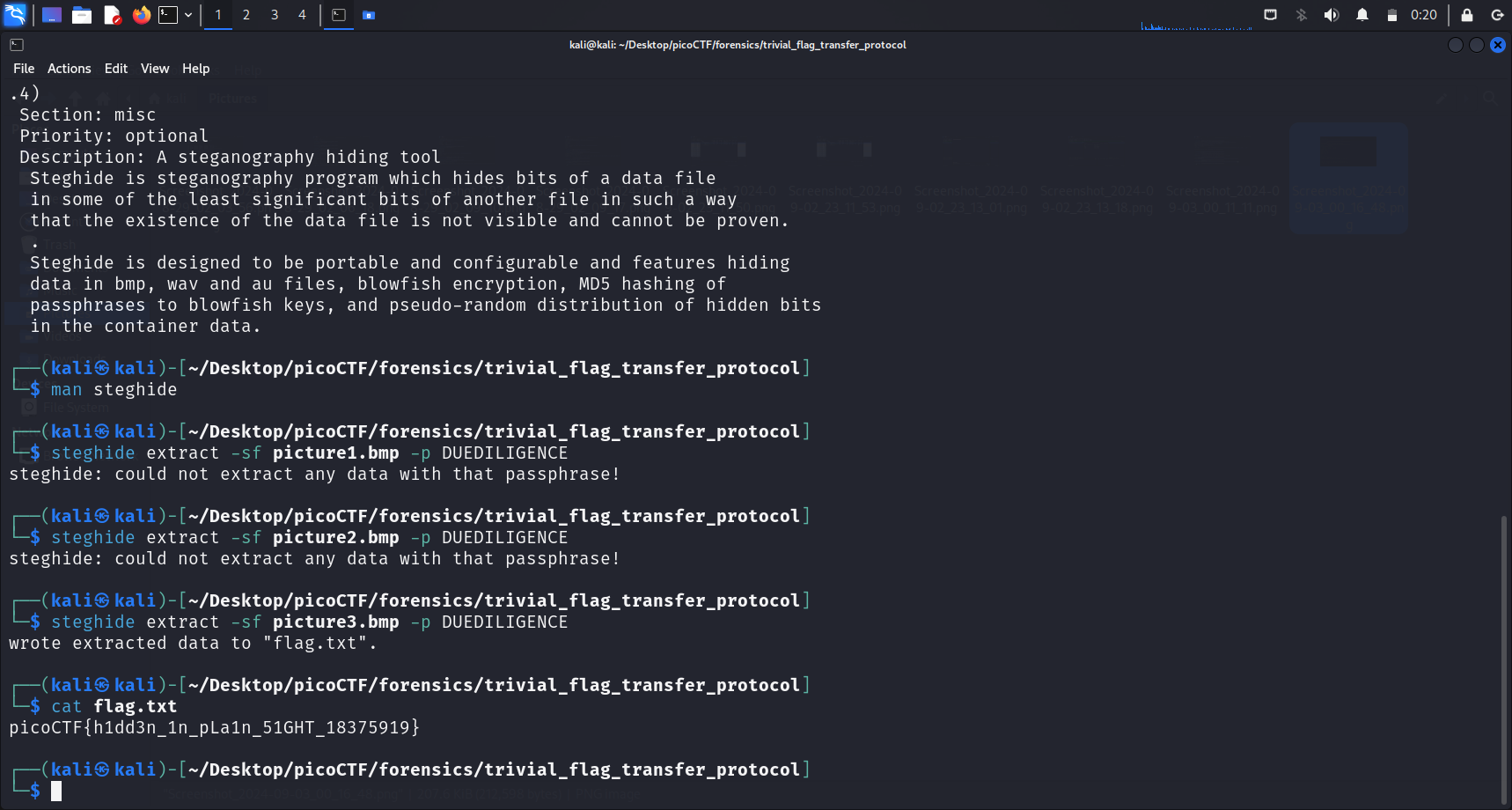This screenshot has width=1512, height=810.
Task: Open the View menu
Action: click(x=155, y=69)
